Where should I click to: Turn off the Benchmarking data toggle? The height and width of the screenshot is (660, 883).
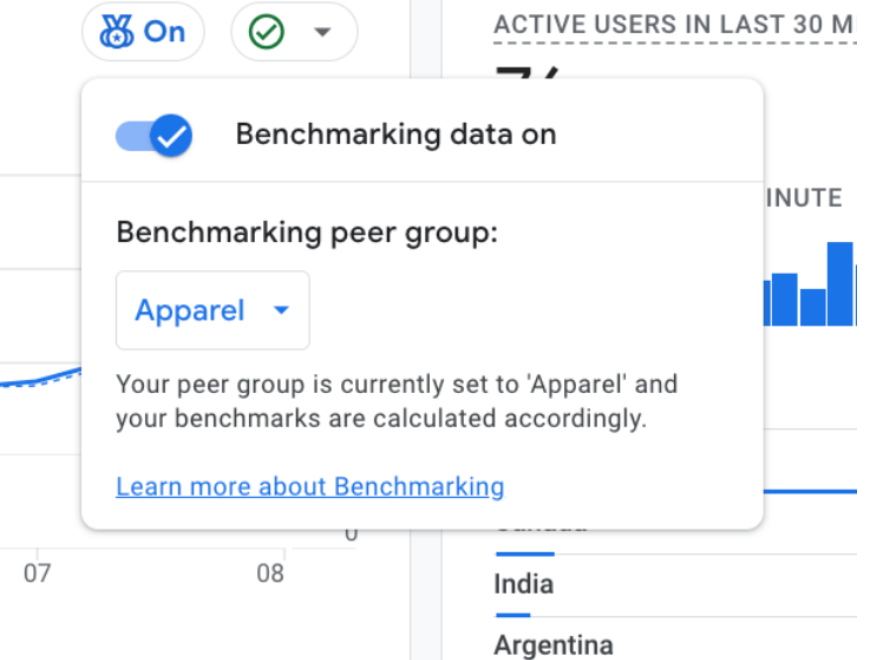[154, 136]
